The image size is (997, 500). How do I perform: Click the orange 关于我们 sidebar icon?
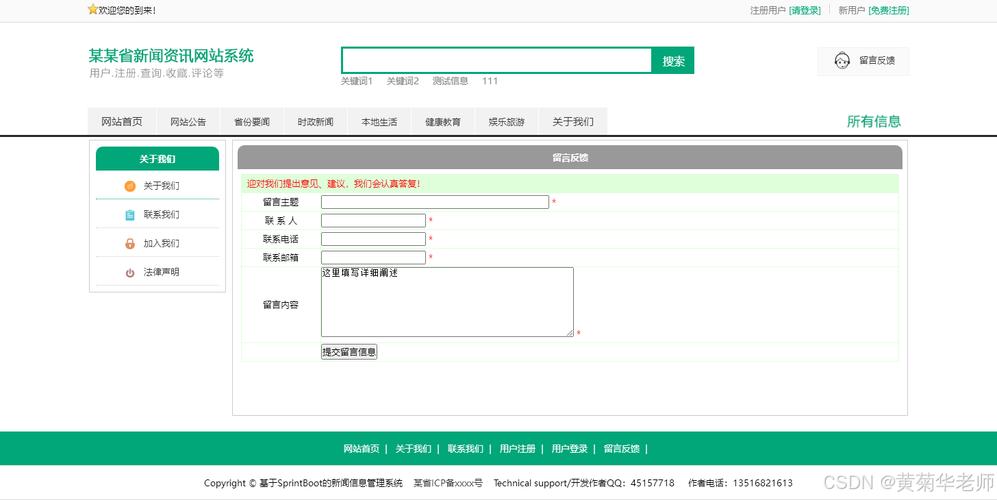coord(130,186)
